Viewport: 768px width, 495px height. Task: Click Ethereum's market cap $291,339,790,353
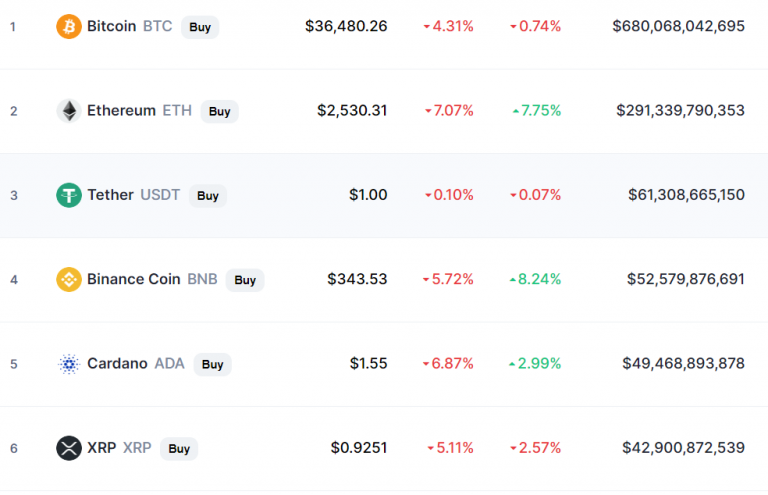click(x=680, y=110)
